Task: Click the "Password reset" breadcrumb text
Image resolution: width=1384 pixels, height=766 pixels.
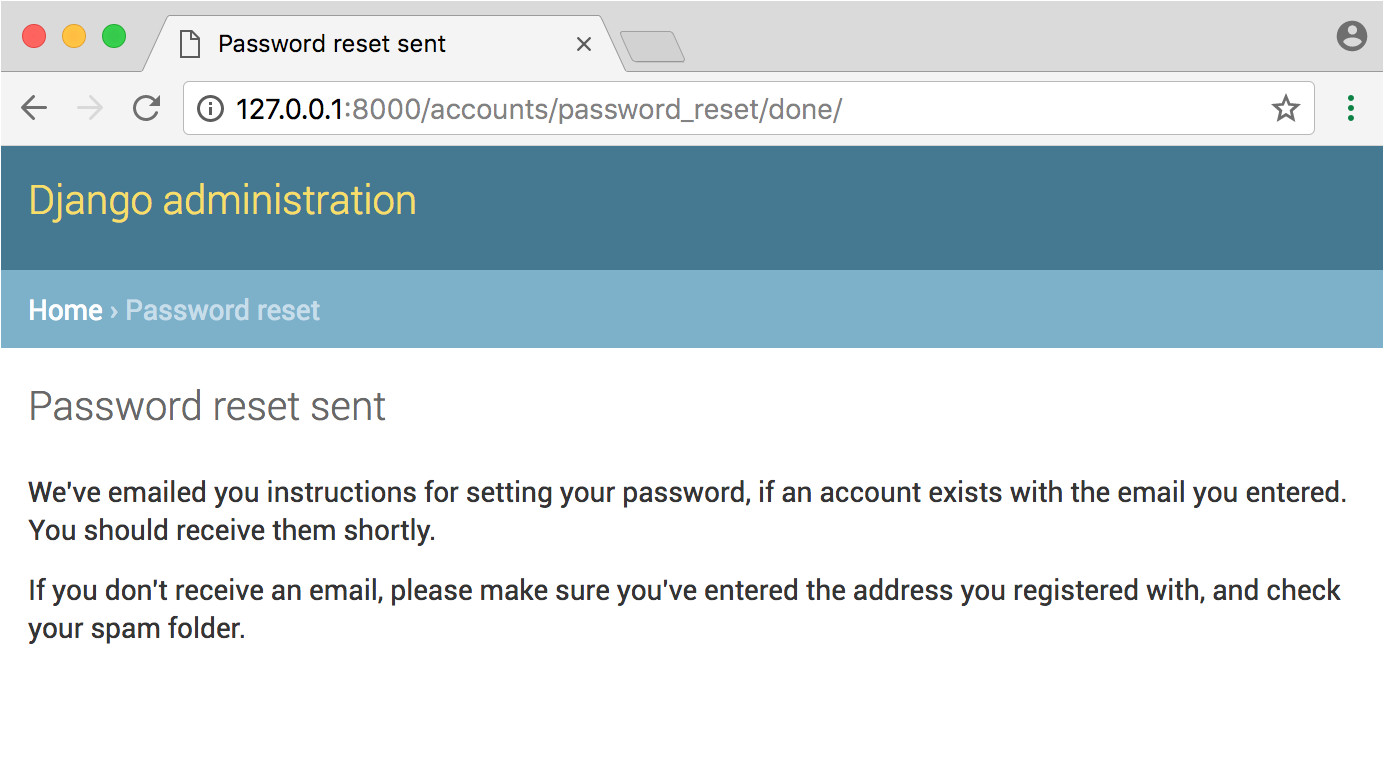Action: click(x=222, y=310)
